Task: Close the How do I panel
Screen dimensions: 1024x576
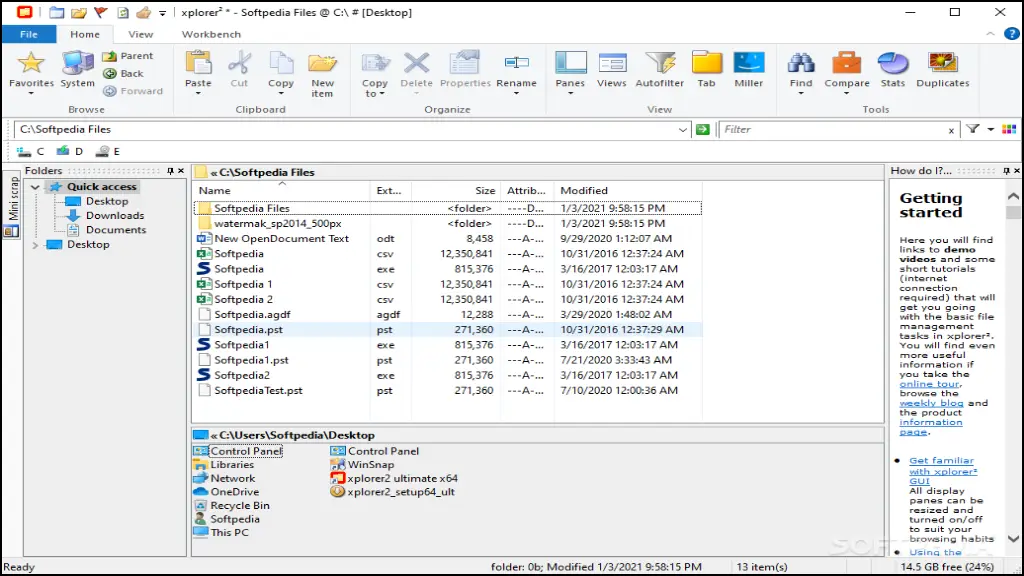Action: point(1017,171)
